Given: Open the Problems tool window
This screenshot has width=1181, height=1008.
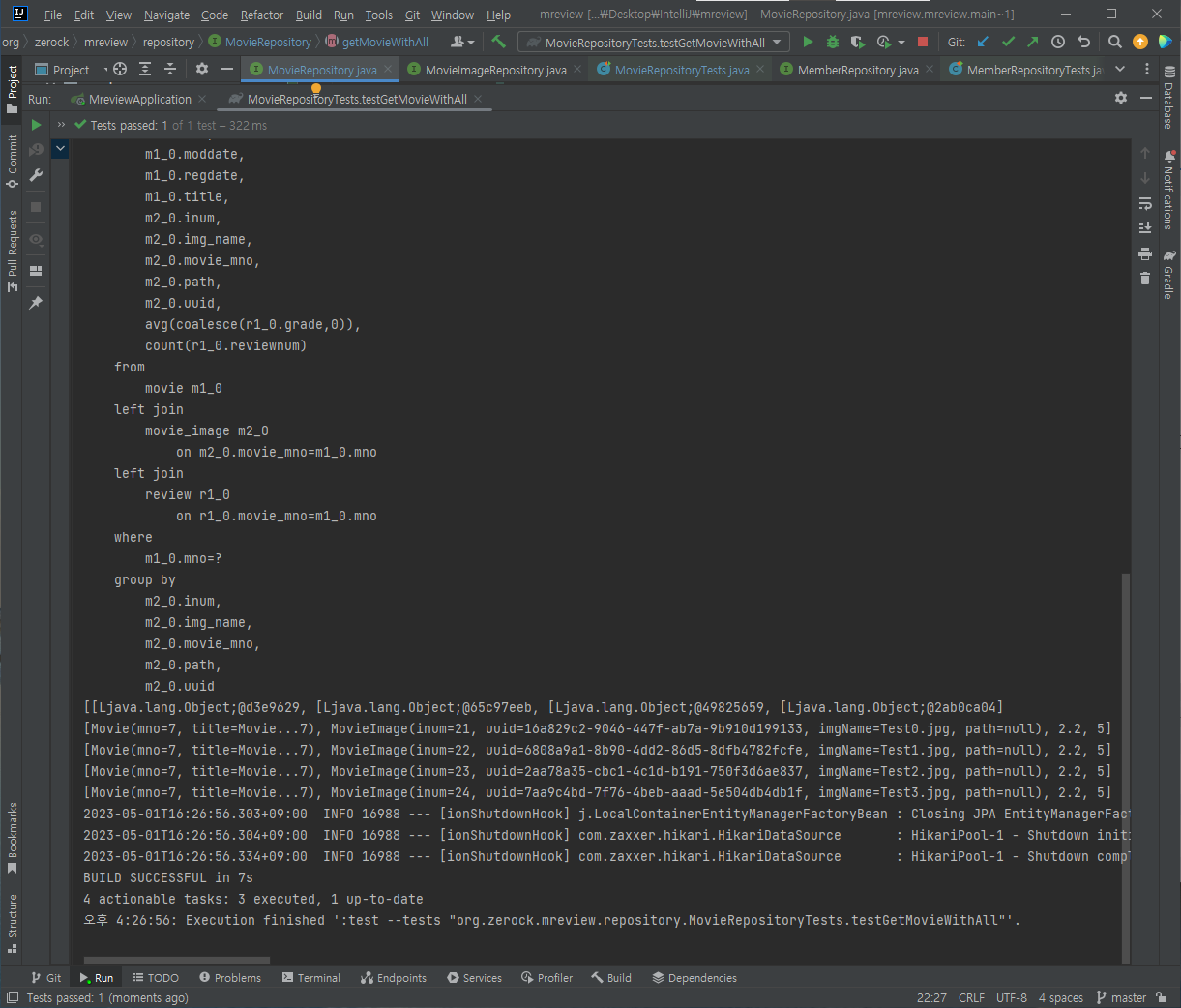Looking at the screenshot, I should pos(230,977).
